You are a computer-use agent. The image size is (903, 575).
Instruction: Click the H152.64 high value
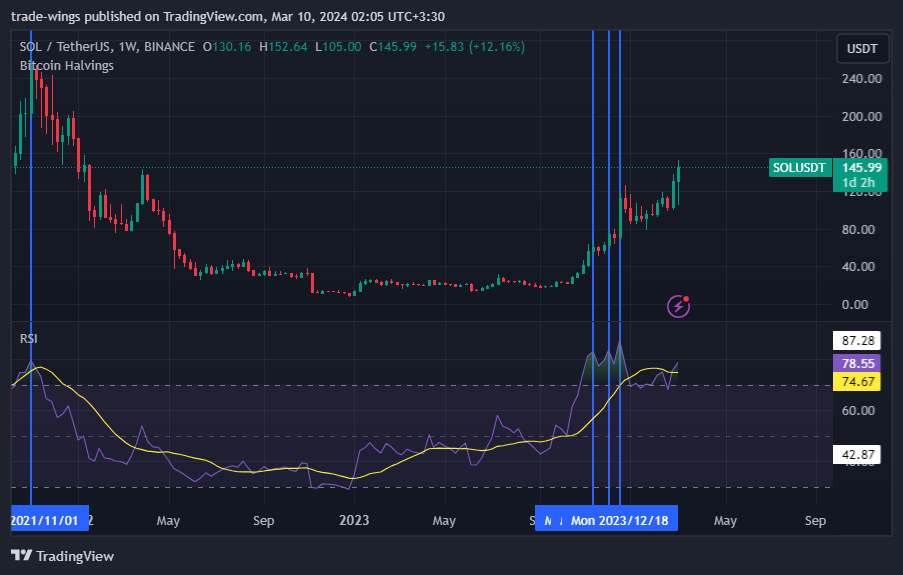pyautogui.click(x=283, y=47)
